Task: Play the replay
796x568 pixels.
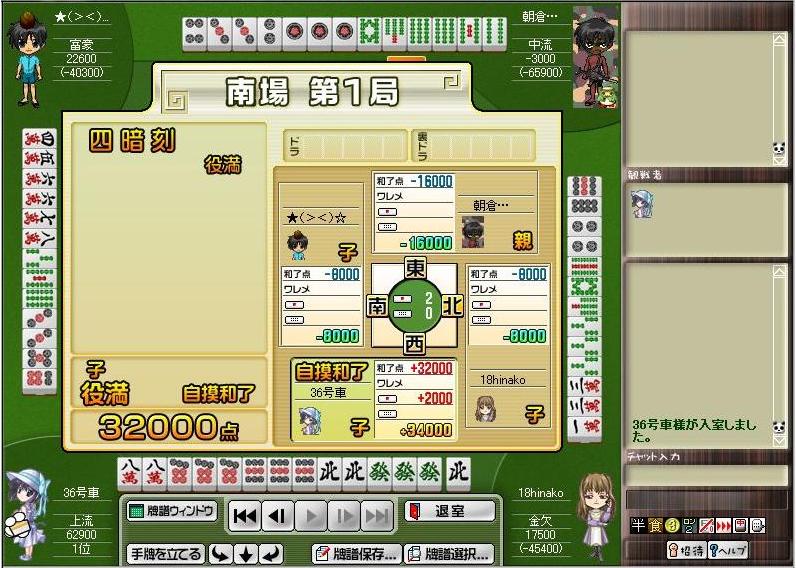Action: [x=311, y=516]
